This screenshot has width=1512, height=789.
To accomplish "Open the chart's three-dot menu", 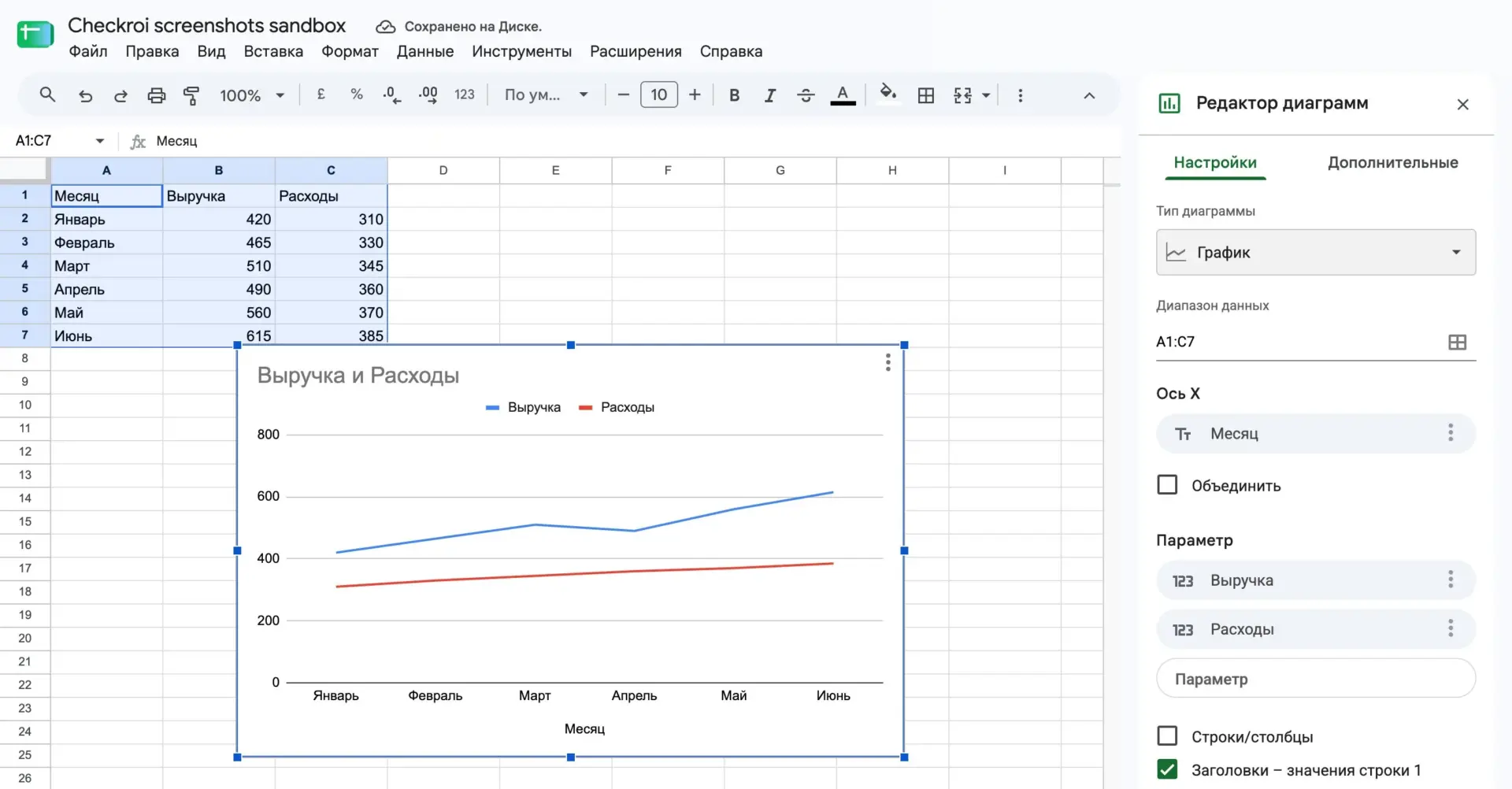I will [x=888, y=362].
